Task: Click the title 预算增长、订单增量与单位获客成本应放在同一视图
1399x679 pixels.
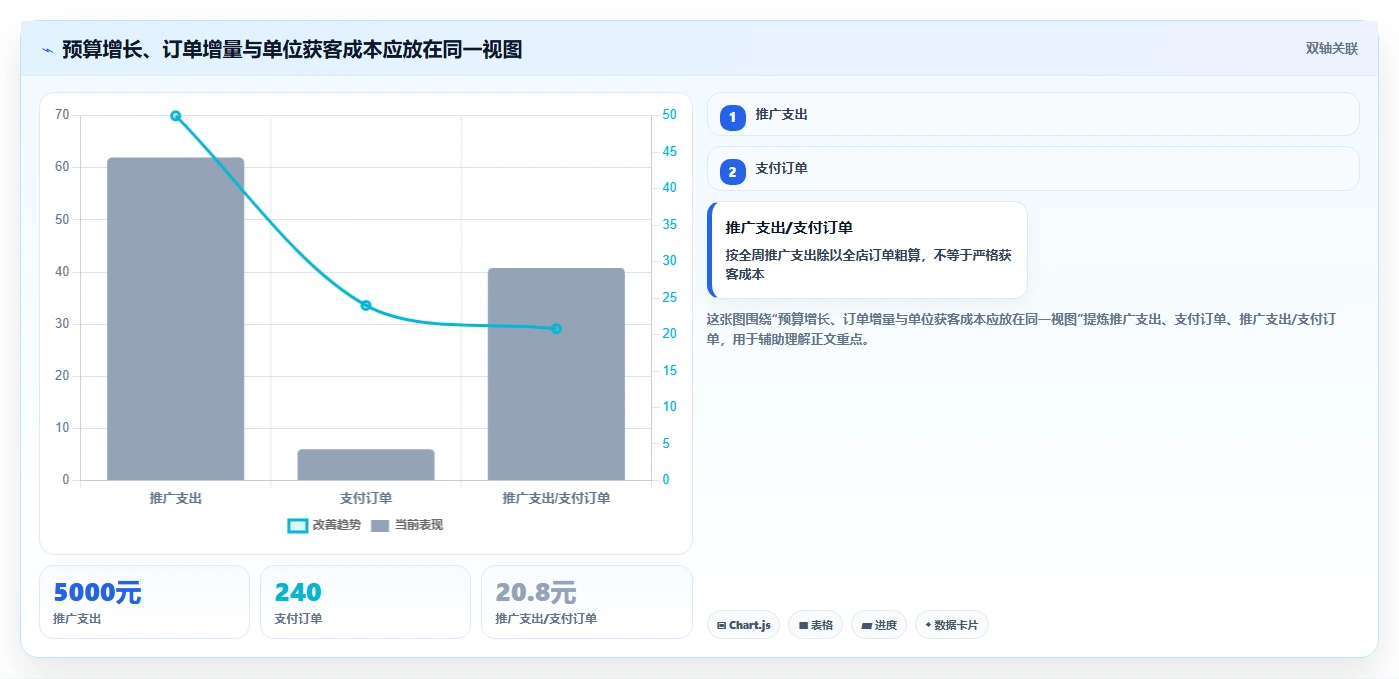Action: coord(292,49)
